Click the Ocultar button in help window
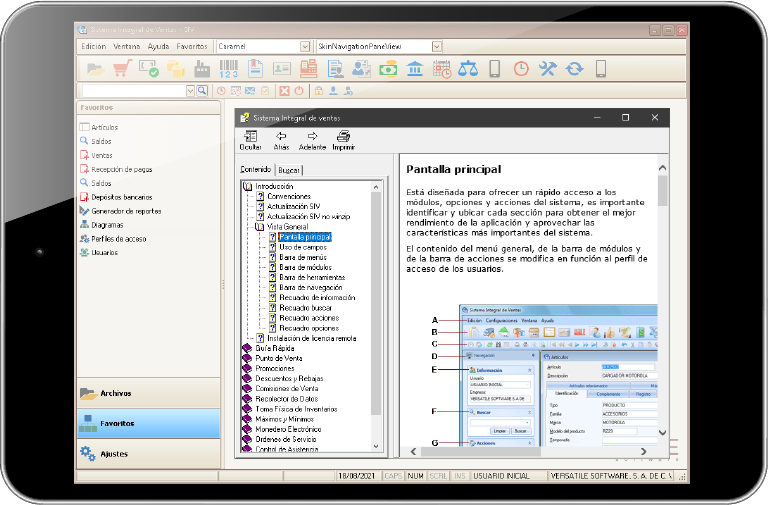The image size is (768, 505). tap(250, 141)
